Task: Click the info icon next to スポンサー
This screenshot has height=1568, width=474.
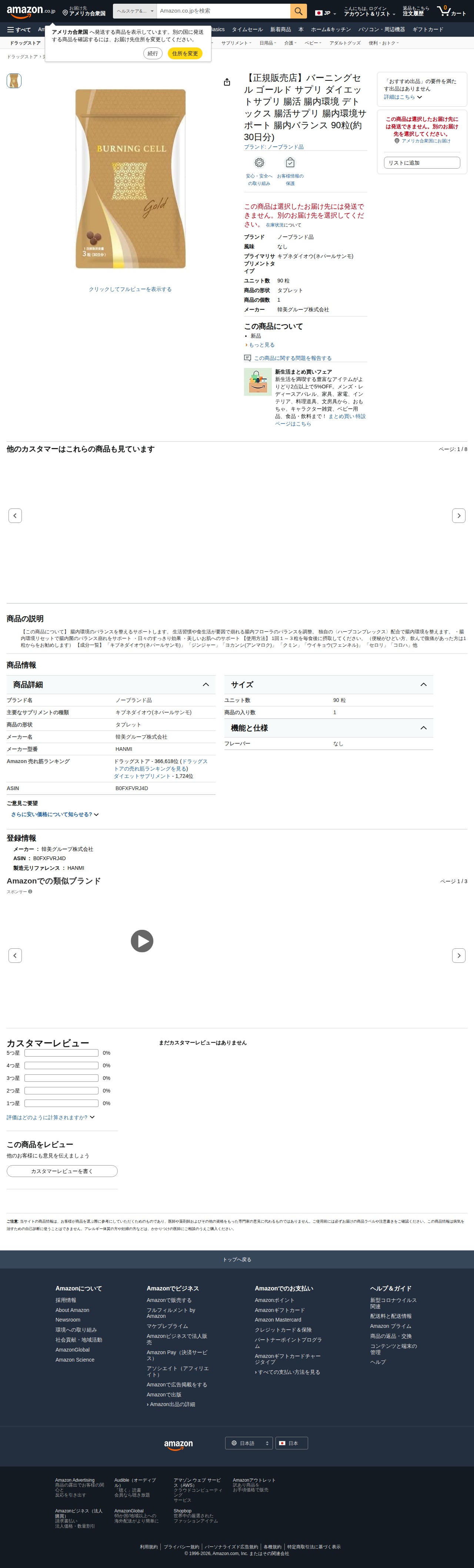Action: (30, 892)
